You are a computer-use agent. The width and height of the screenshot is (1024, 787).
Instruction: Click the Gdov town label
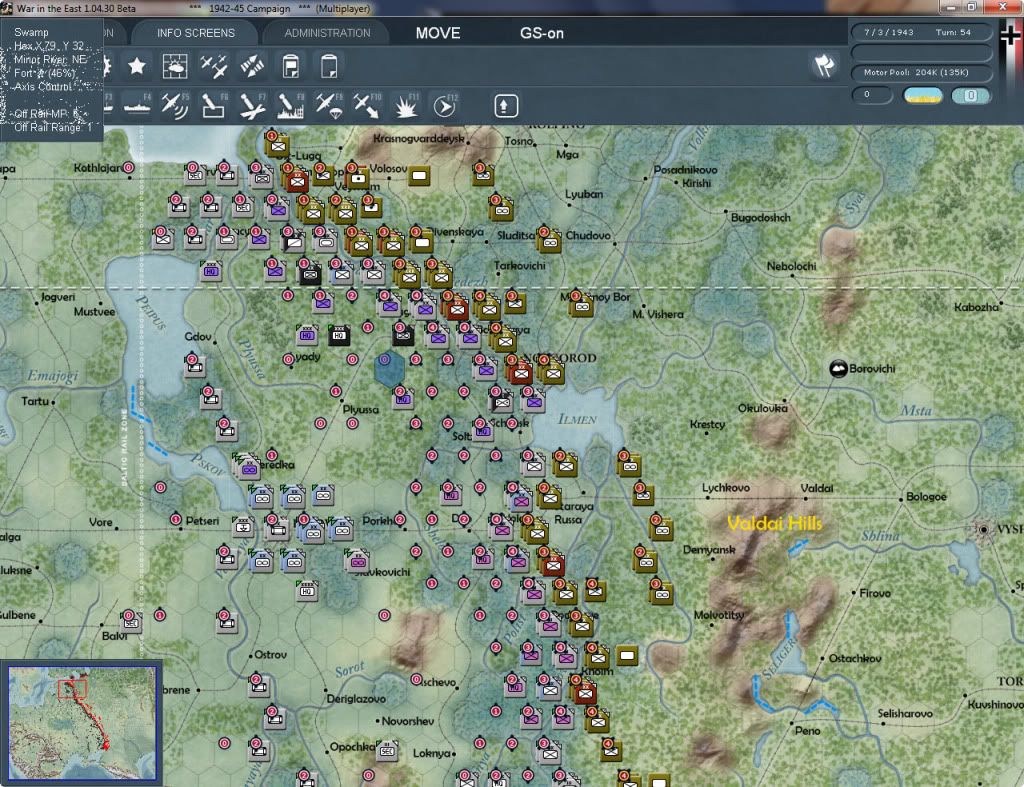pyautogui.click(x=198, y=336)
